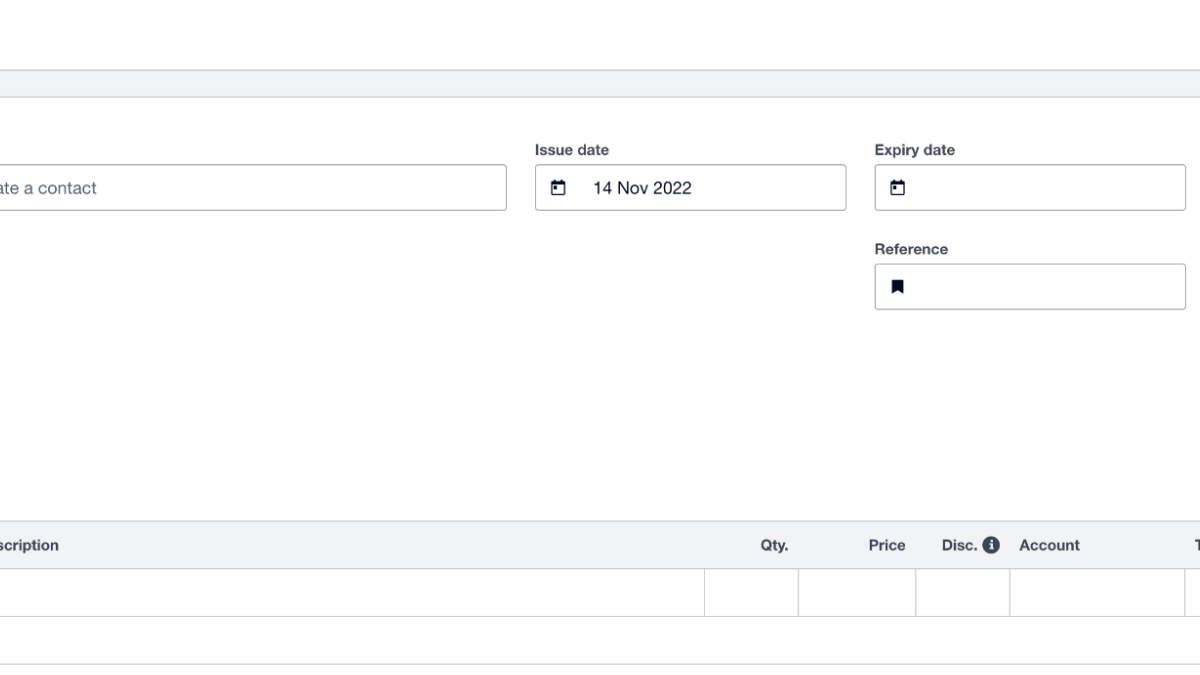Click the Disc. info icon
Viewport: 1200px width, 675px height.
(x=991, y=545)
